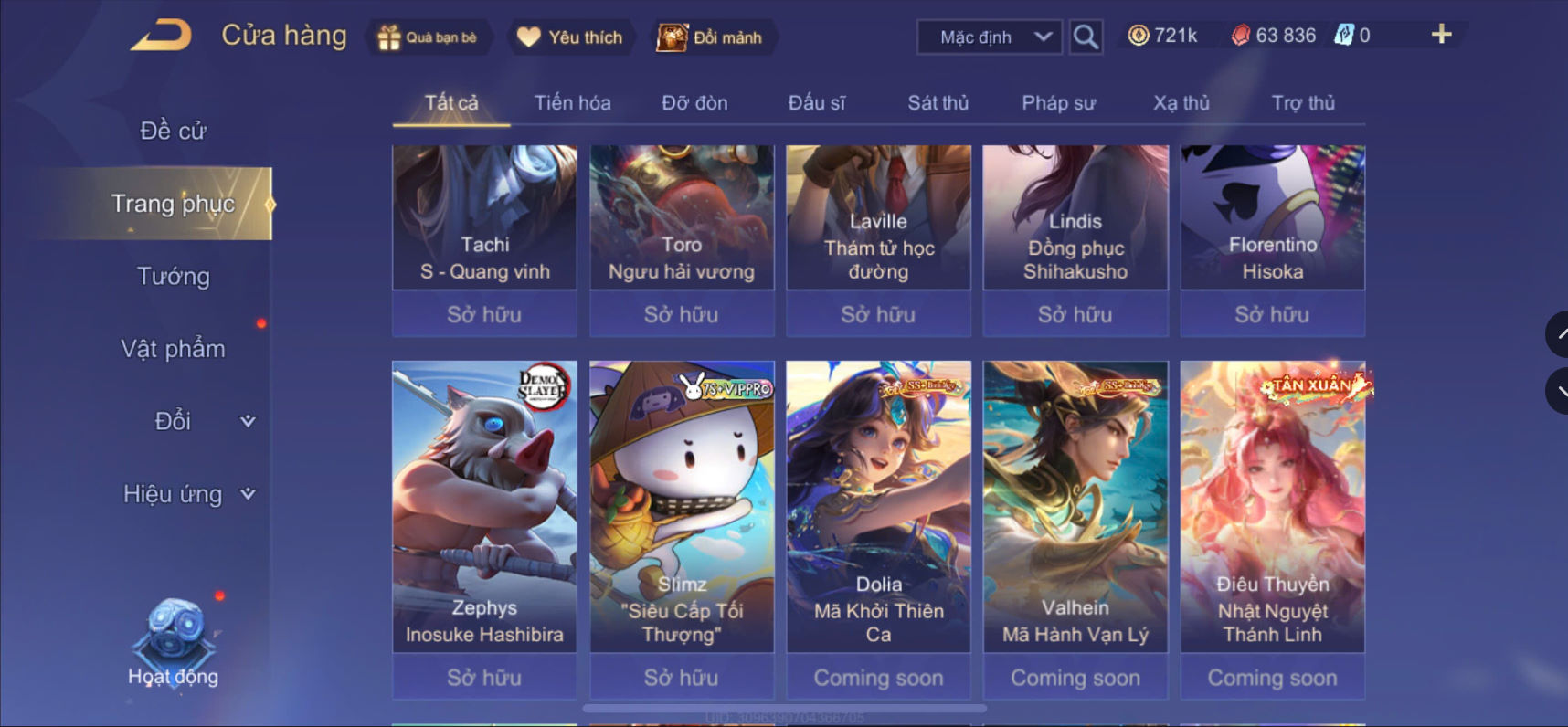1568x727 pixels.
Task: Expand the Hiệu ứng sidebar section
Action: coord(189,494)
